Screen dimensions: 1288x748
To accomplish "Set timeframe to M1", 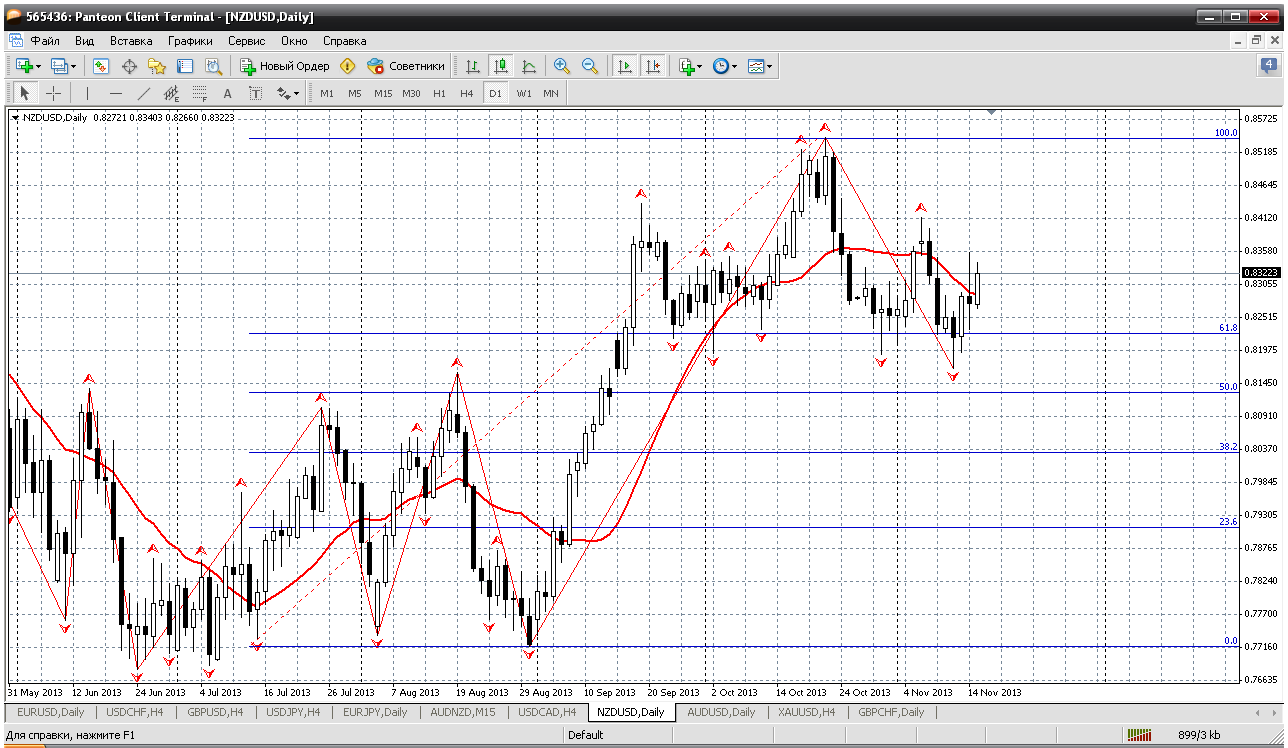I will pyautogui.click(x=327, y=93).
